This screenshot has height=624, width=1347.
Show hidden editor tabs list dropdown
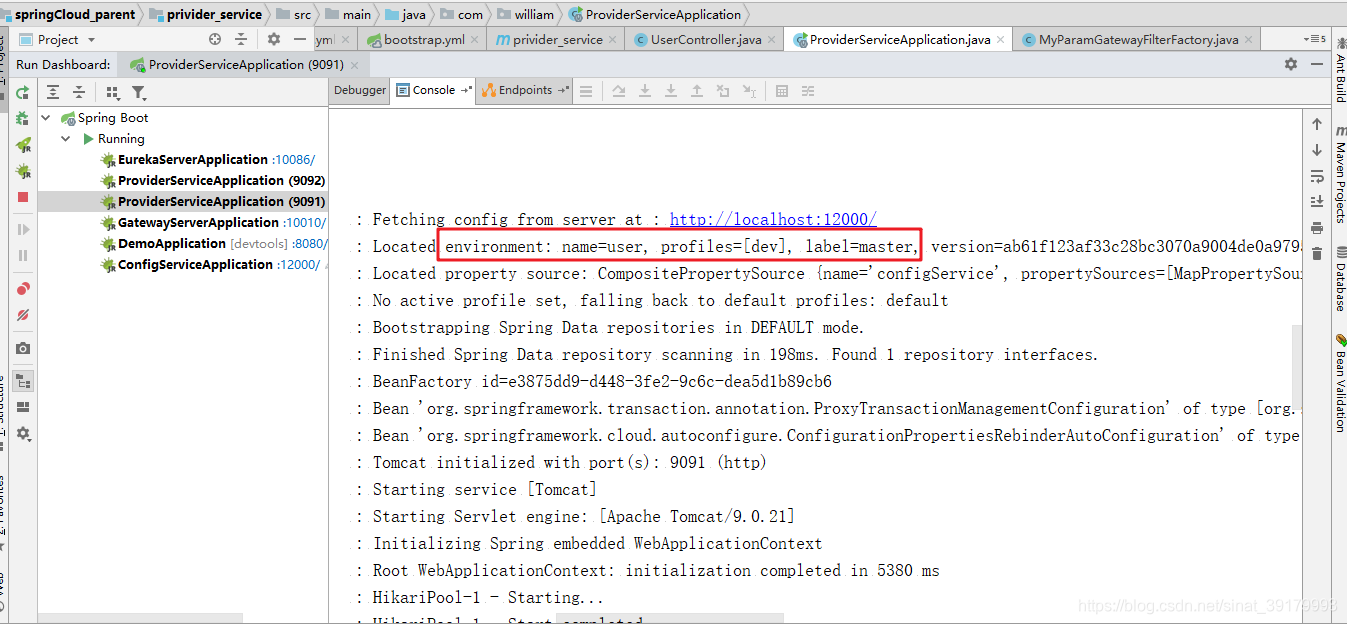1316,39
